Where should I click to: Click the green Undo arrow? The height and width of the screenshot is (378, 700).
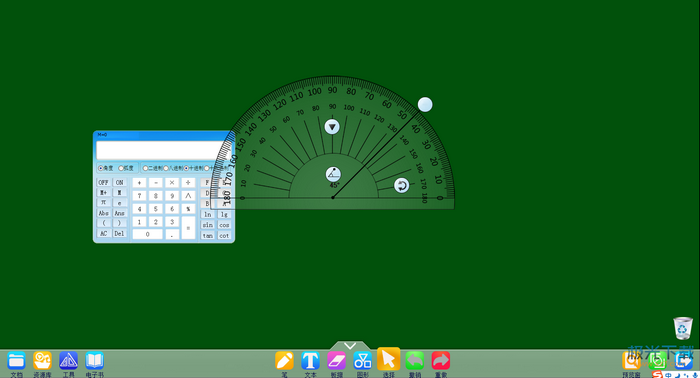(x=415, y=361)
